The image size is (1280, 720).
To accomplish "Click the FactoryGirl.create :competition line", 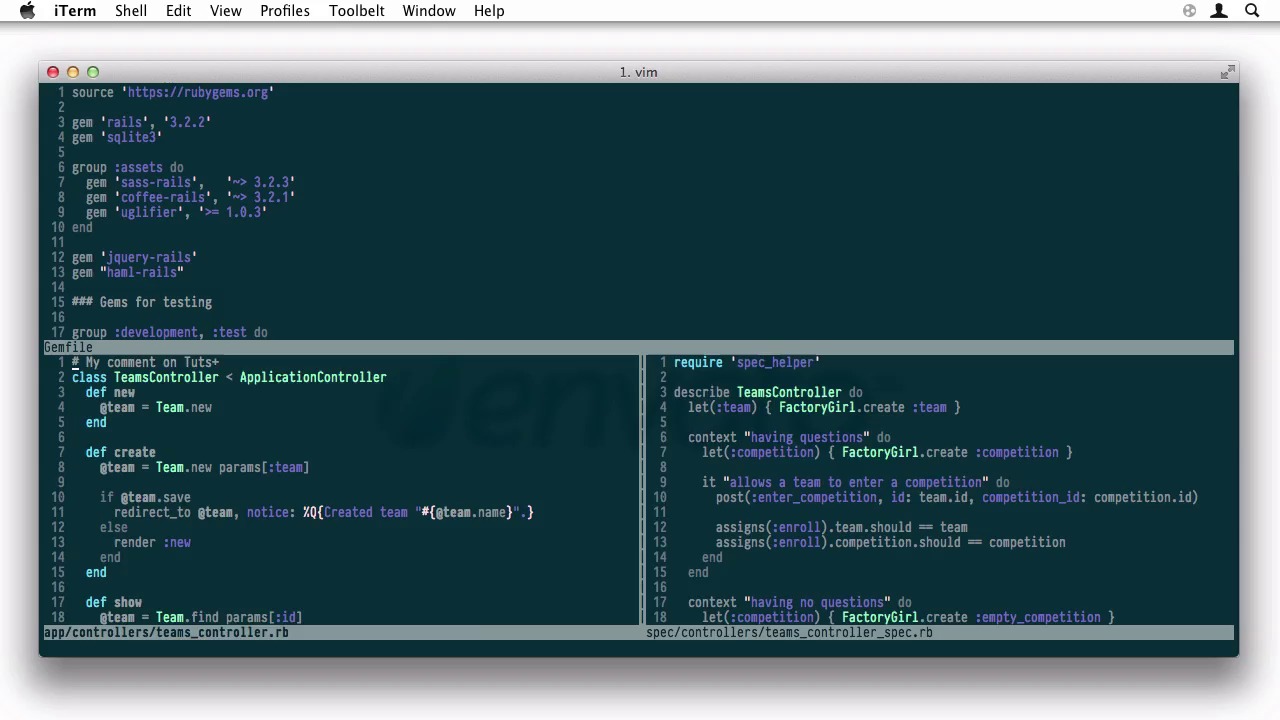I will [887, 452].
